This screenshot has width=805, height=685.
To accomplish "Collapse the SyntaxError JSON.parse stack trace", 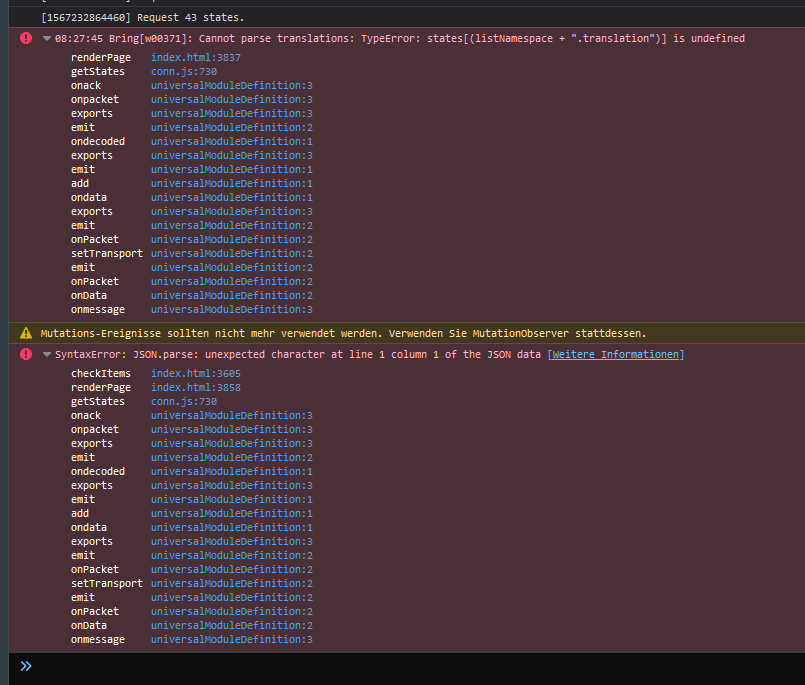I will [47, 354].
